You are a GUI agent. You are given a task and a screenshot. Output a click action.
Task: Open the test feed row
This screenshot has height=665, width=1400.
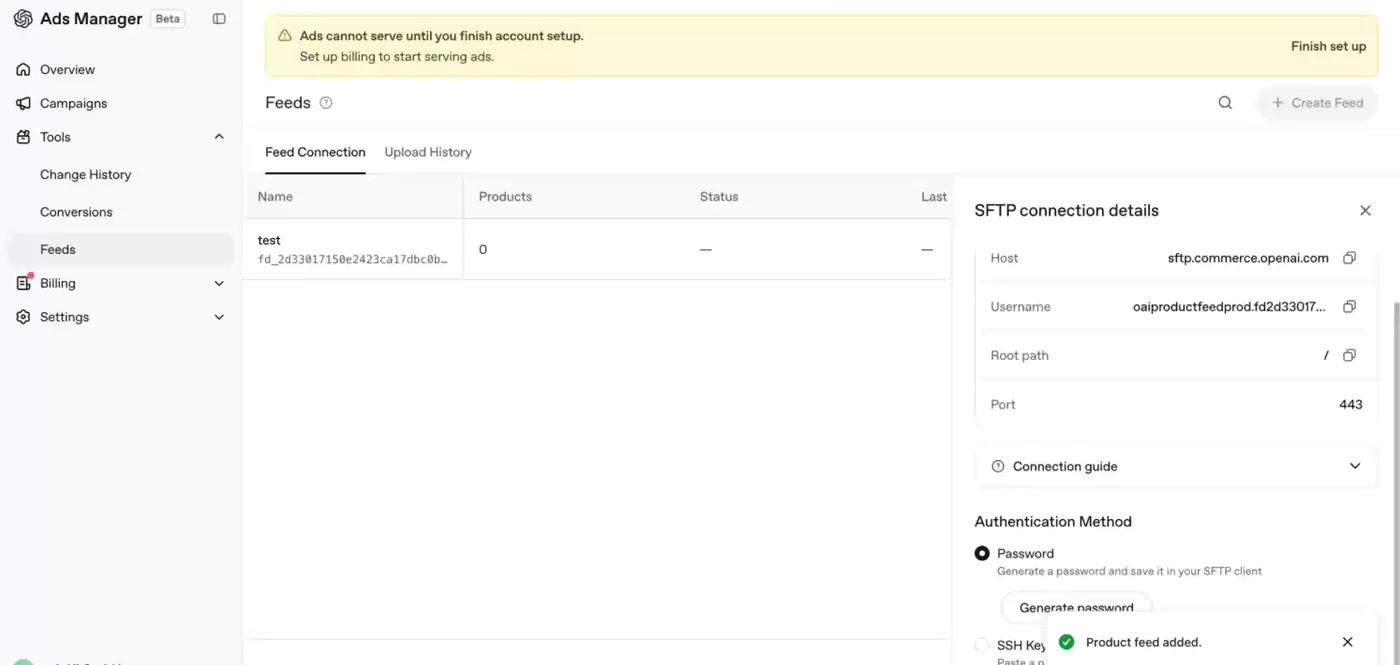point(597,250)
